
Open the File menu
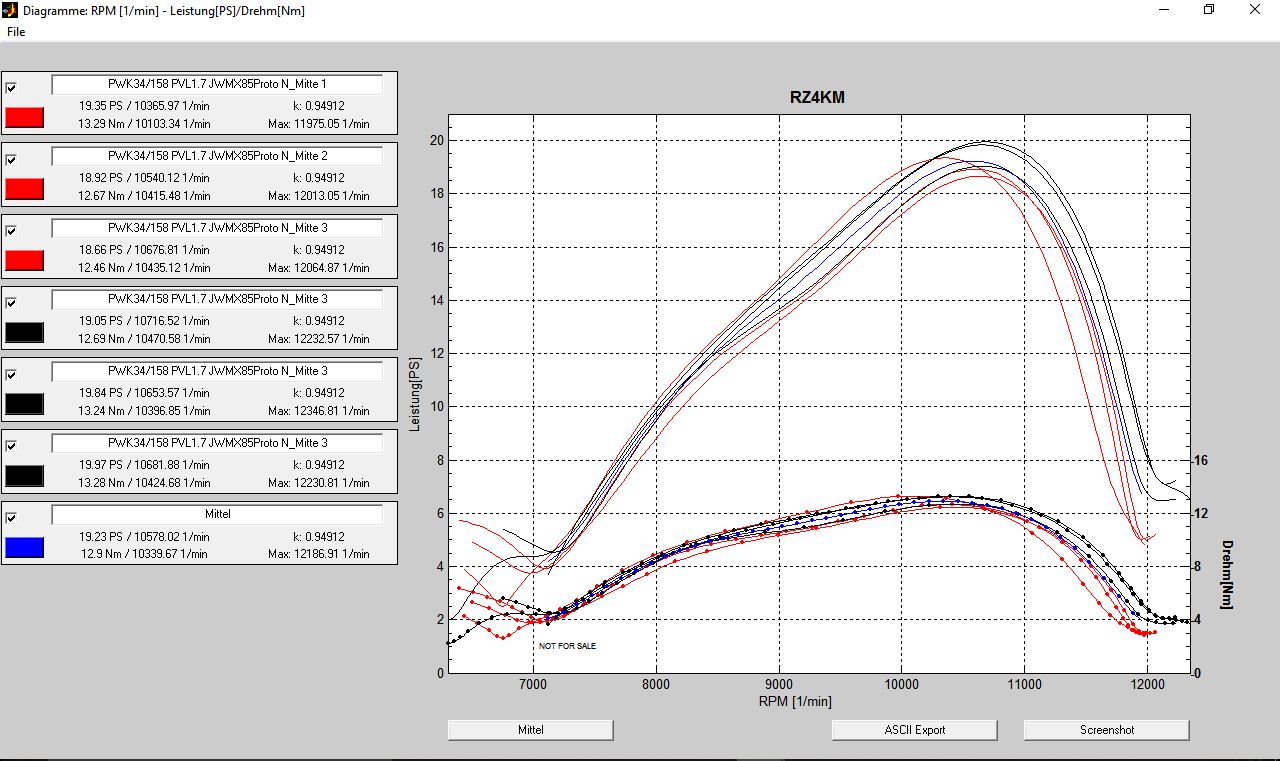(x=16, y=32)
